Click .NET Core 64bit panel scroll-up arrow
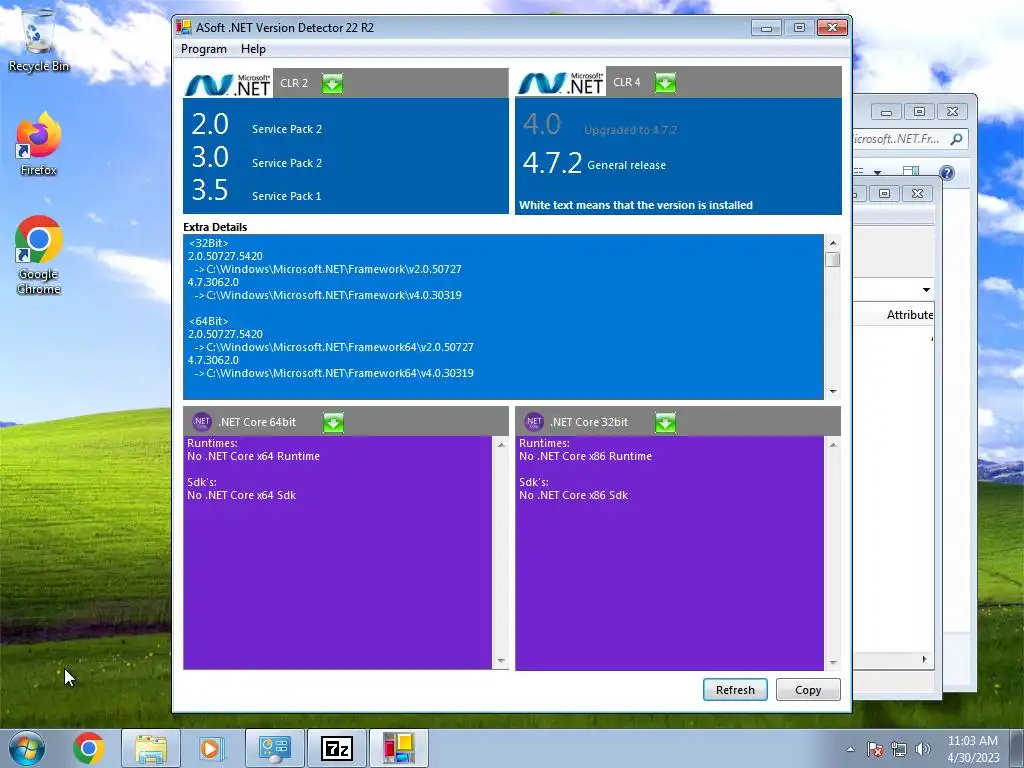This screenshot has width=1024, height=768. pos(501,445)
